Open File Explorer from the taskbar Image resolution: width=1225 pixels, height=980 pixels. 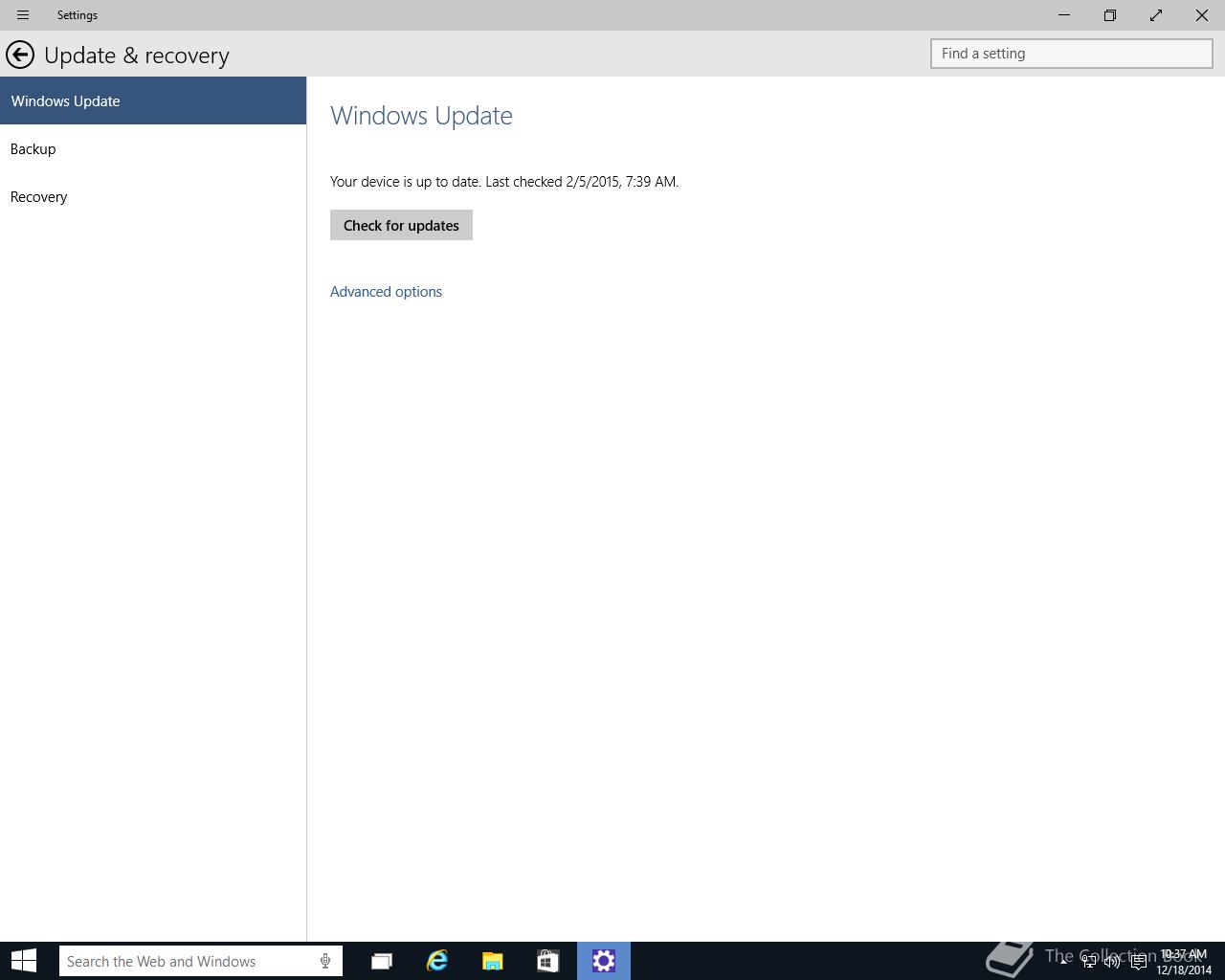point(493,961)
